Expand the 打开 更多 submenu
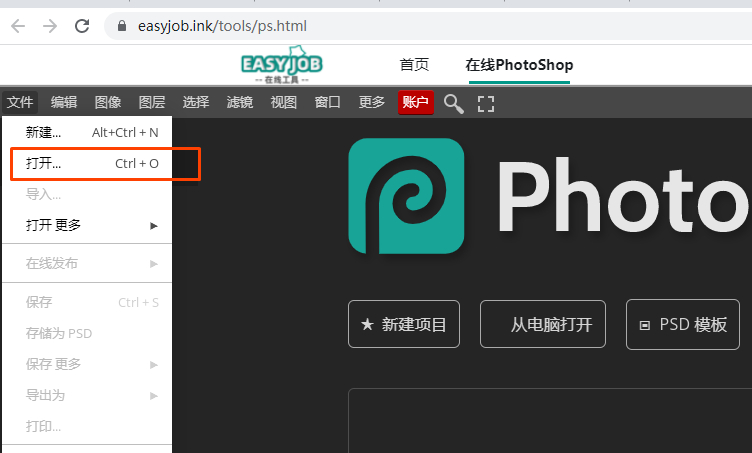The height and width of the screenshot is (453, 752). pos(87,225)
